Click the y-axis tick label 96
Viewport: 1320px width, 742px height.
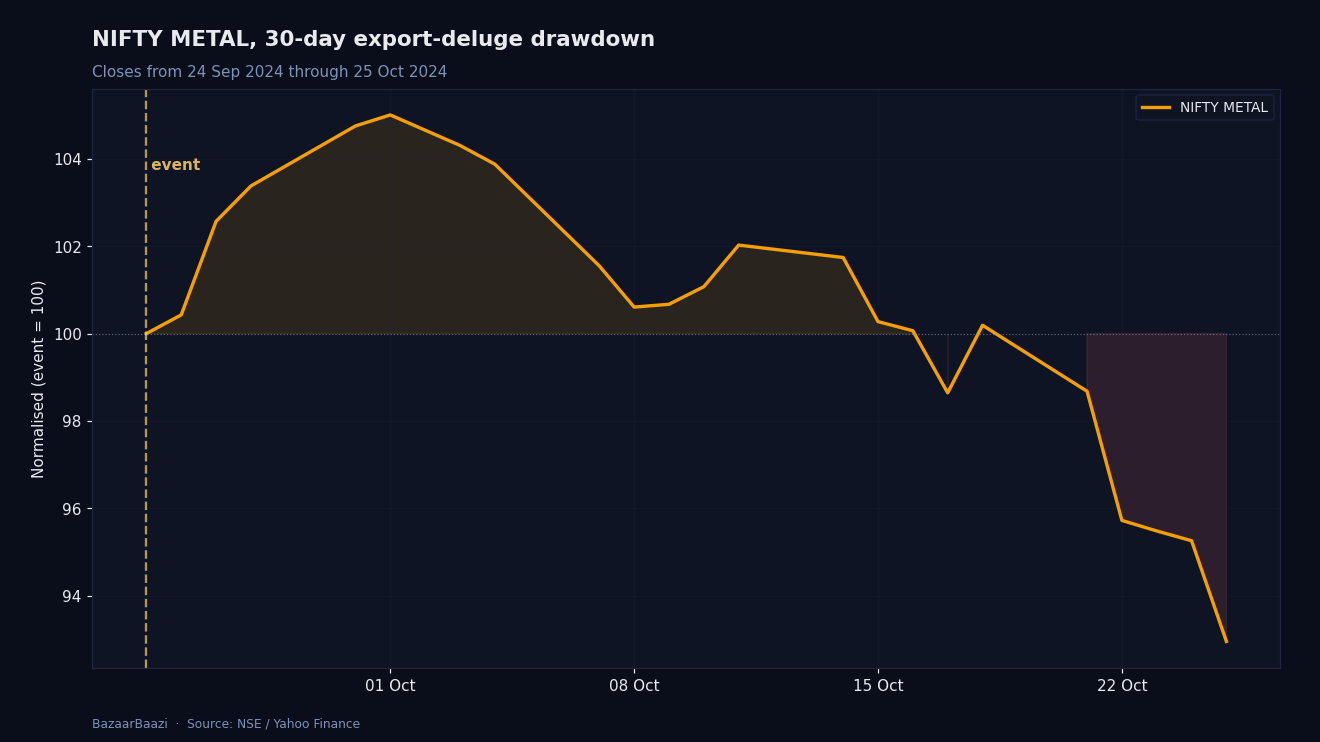[x=73, y=509]
